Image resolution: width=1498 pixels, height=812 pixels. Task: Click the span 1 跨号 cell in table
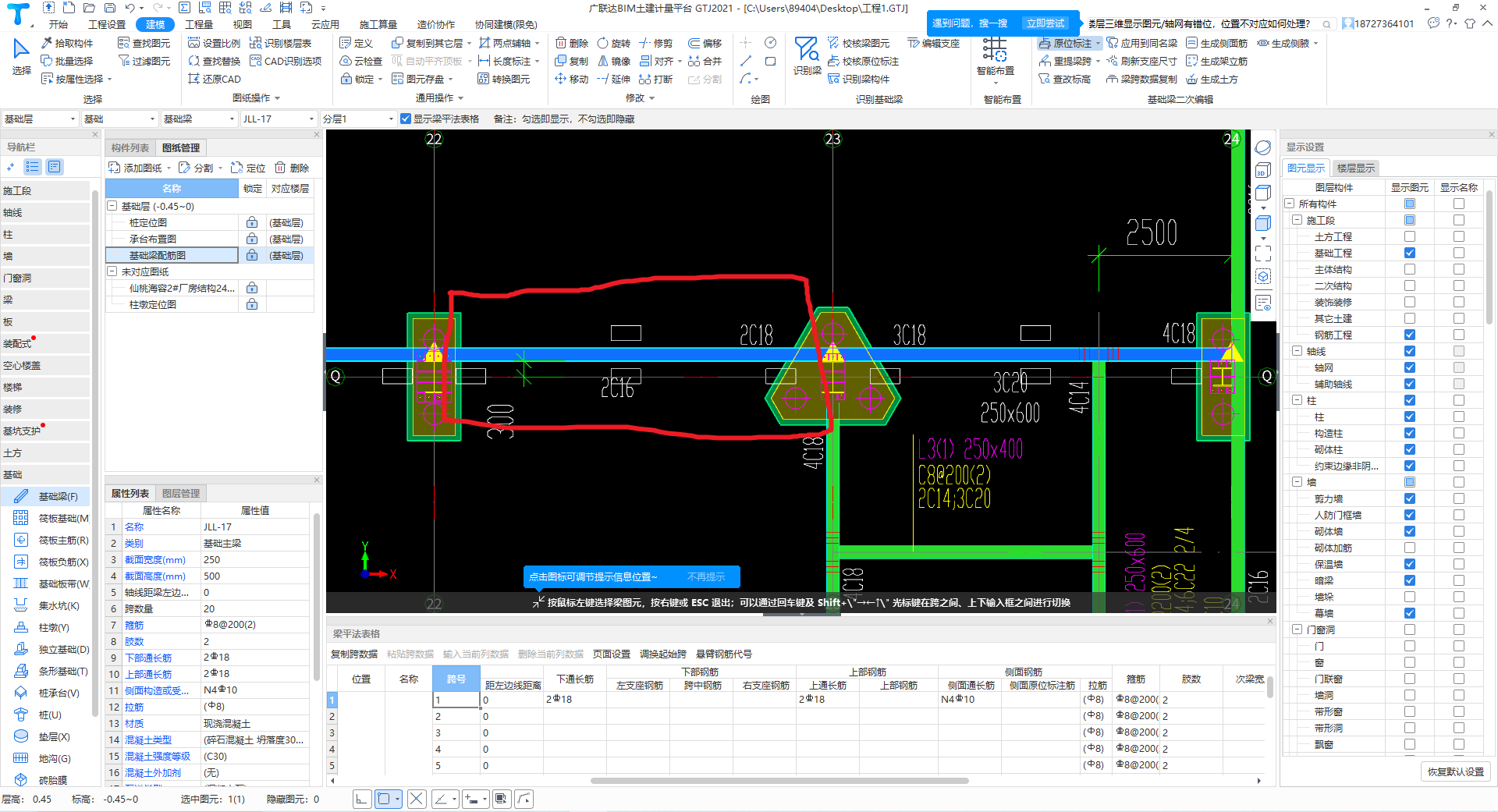click(x=456, y=700)
